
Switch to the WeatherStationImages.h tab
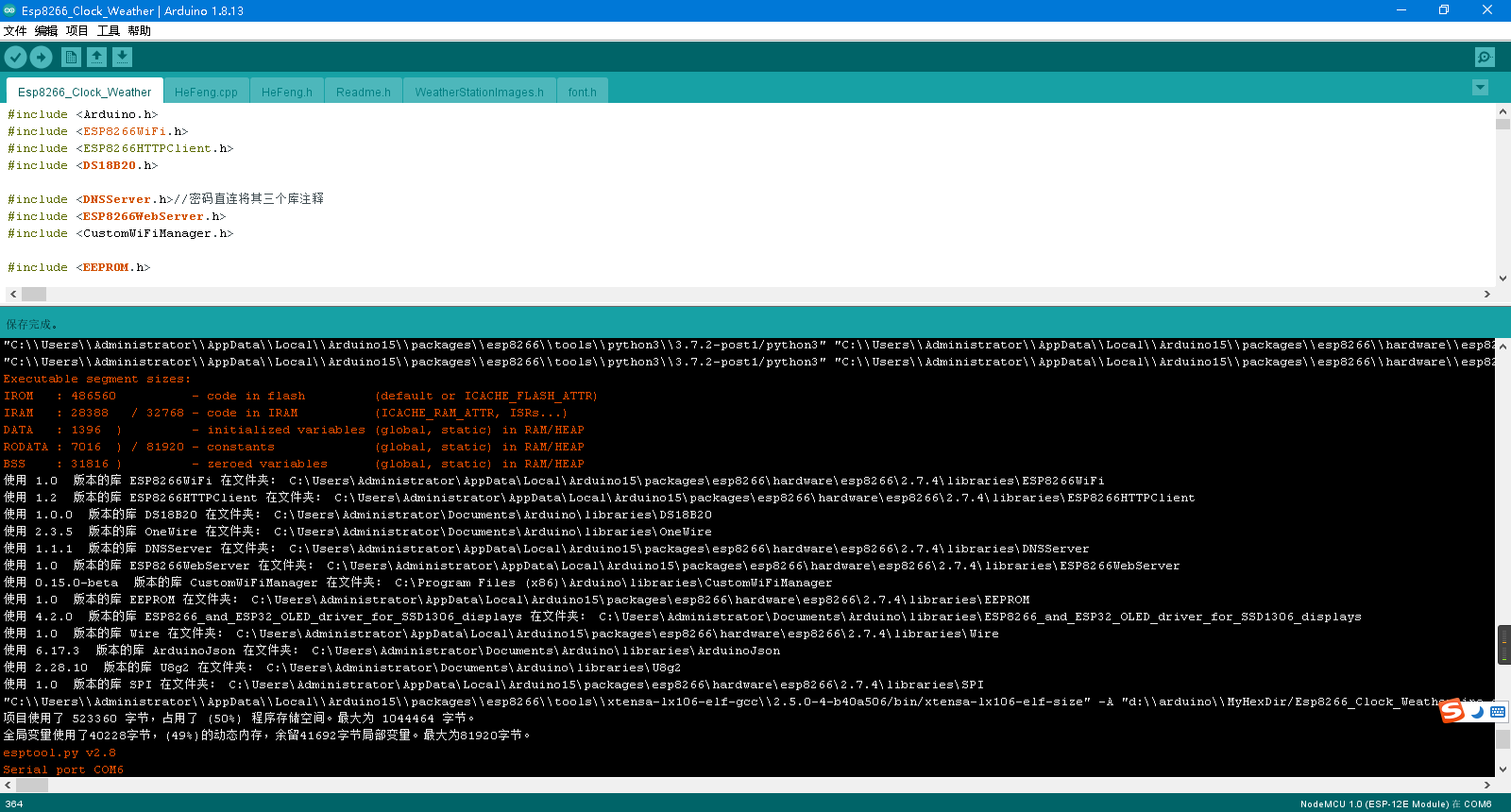[x=479, y=92]
